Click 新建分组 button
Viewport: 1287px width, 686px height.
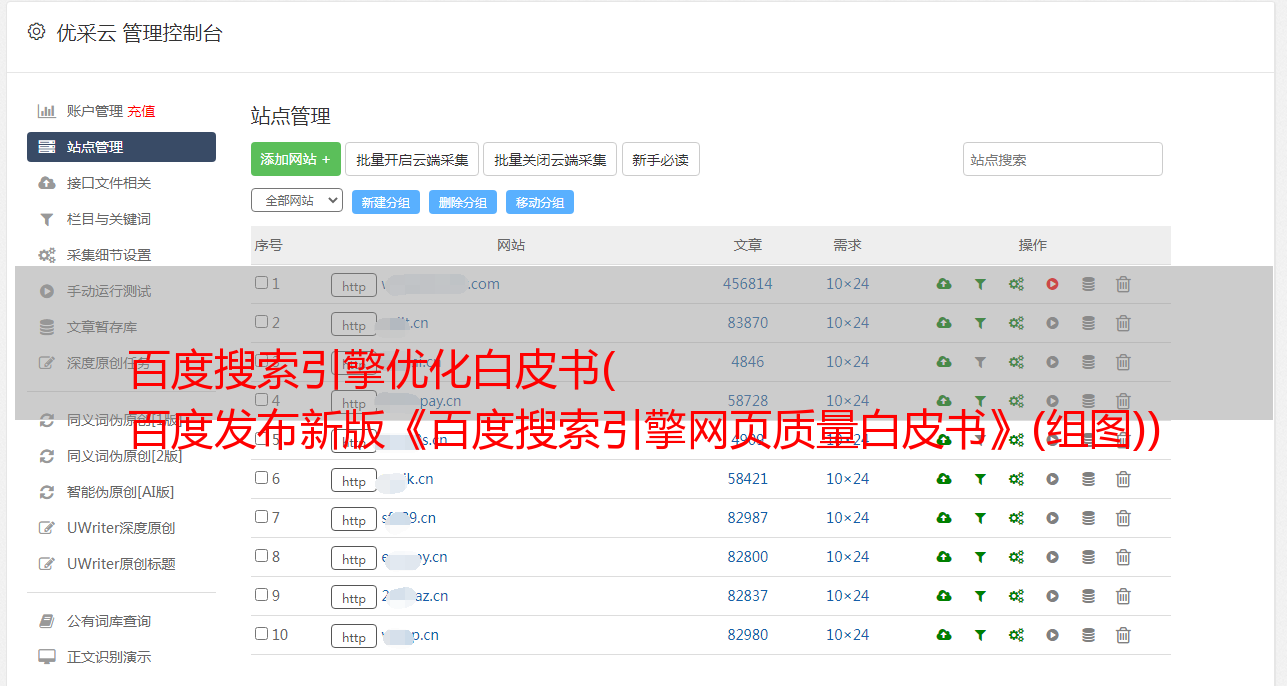(386, 202)
